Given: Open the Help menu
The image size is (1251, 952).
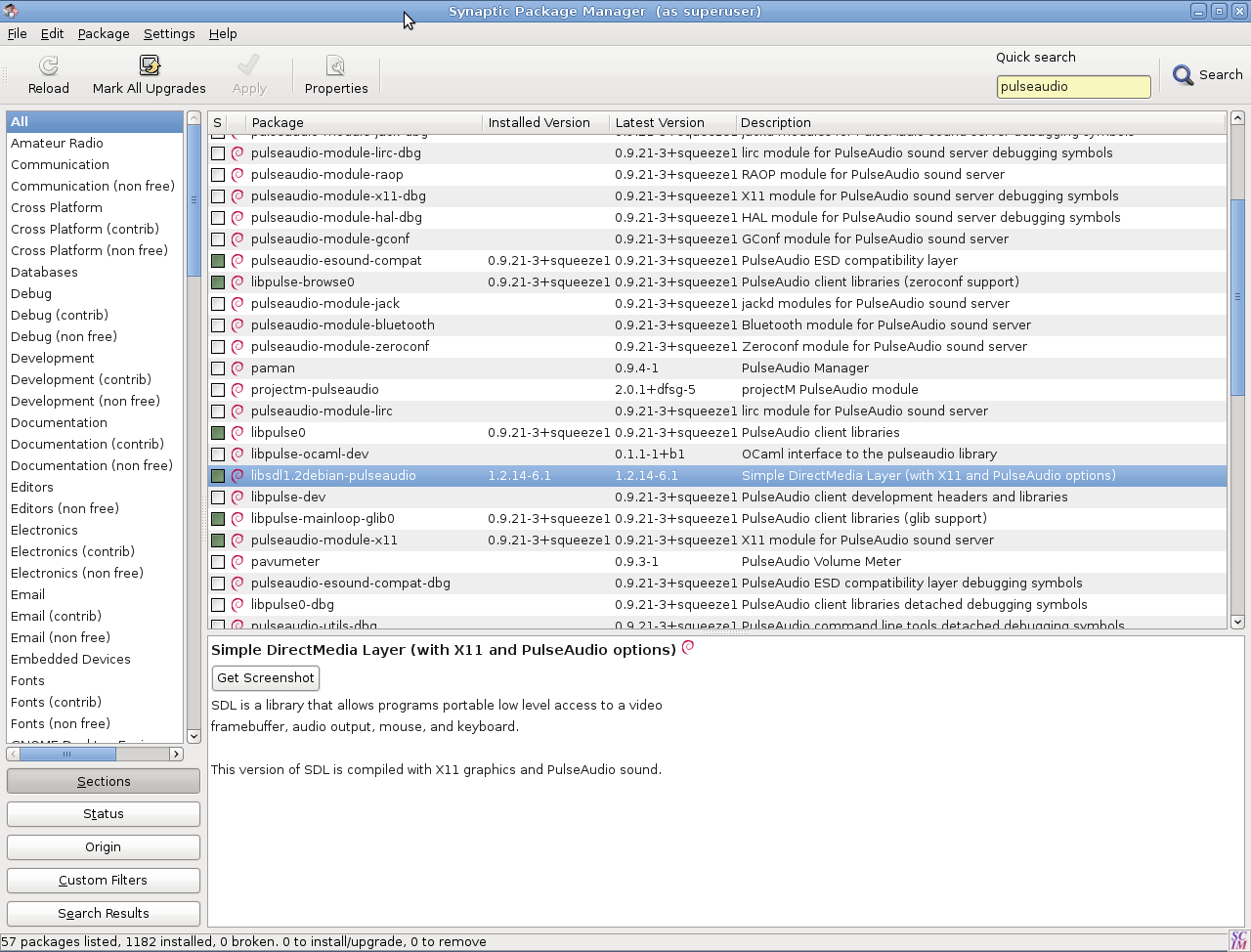Looking at the screenshot, I should (x=223, y=33).
